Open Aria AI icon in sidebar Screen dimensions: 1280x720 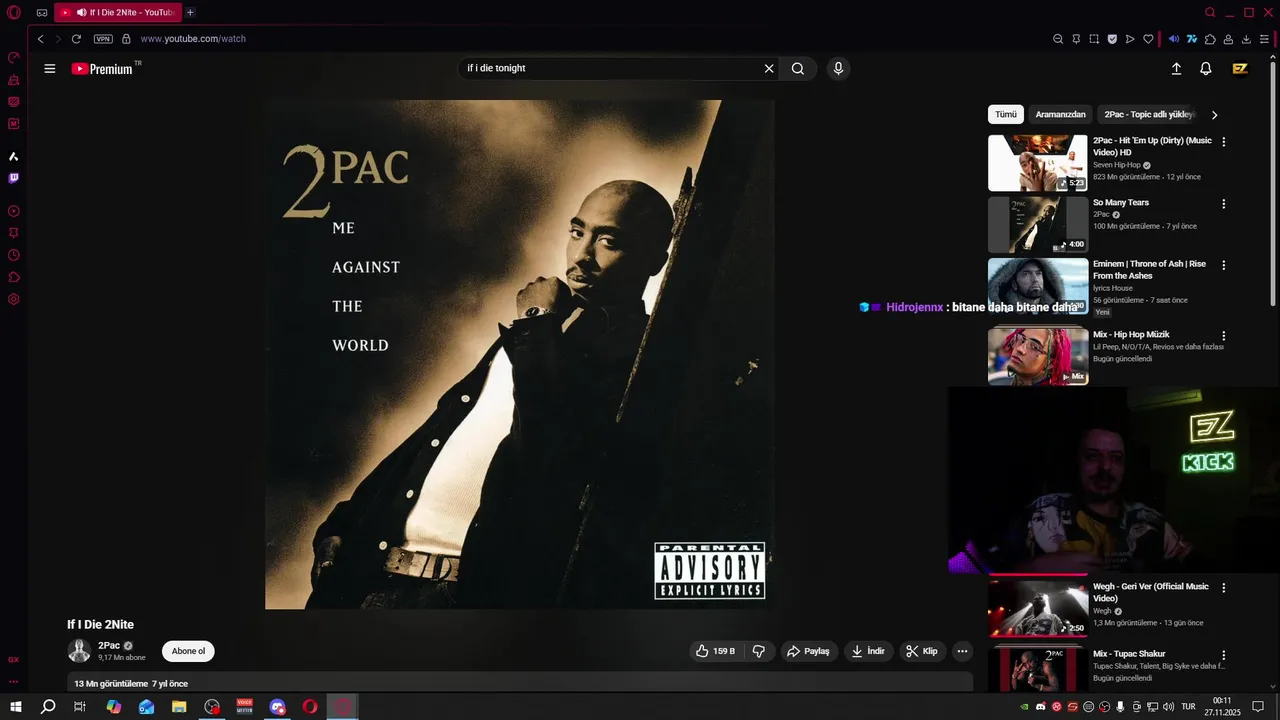click(14, 156)
